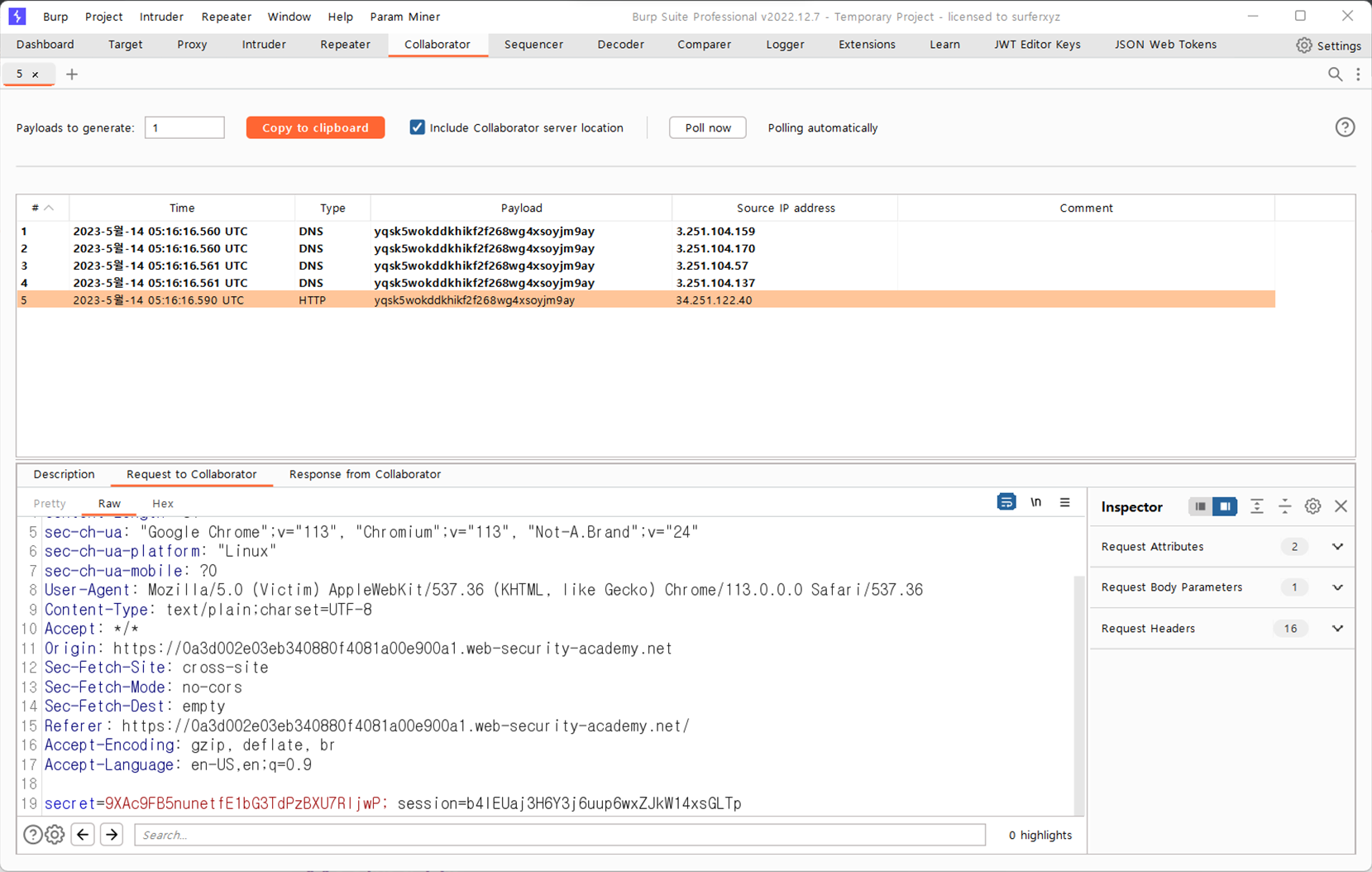
Task: Go to next search match arrow
Action: click(x=112, y=835)
